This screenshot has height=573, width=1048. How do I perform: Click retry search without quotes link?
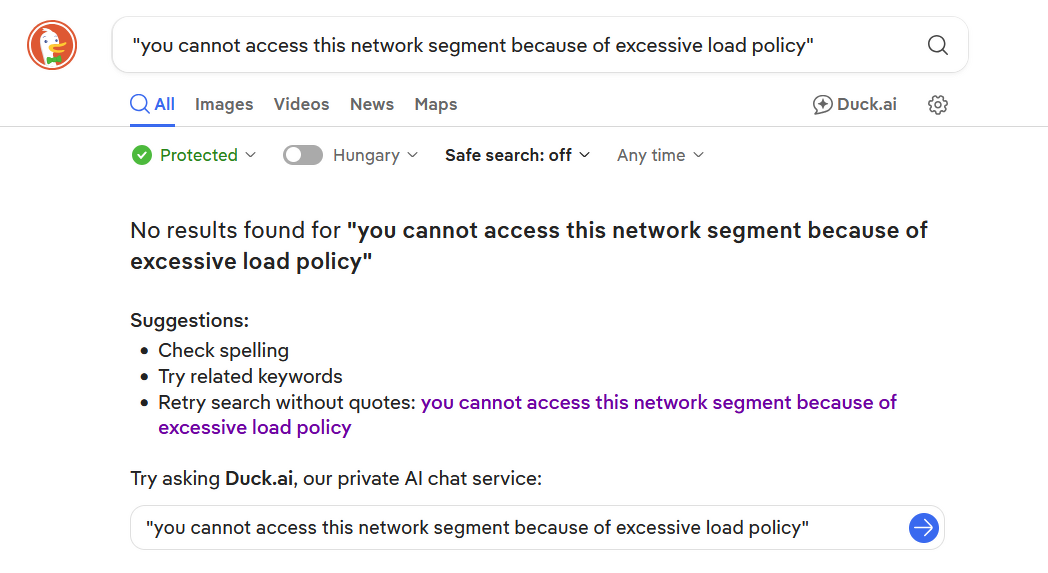pos(527,415)
